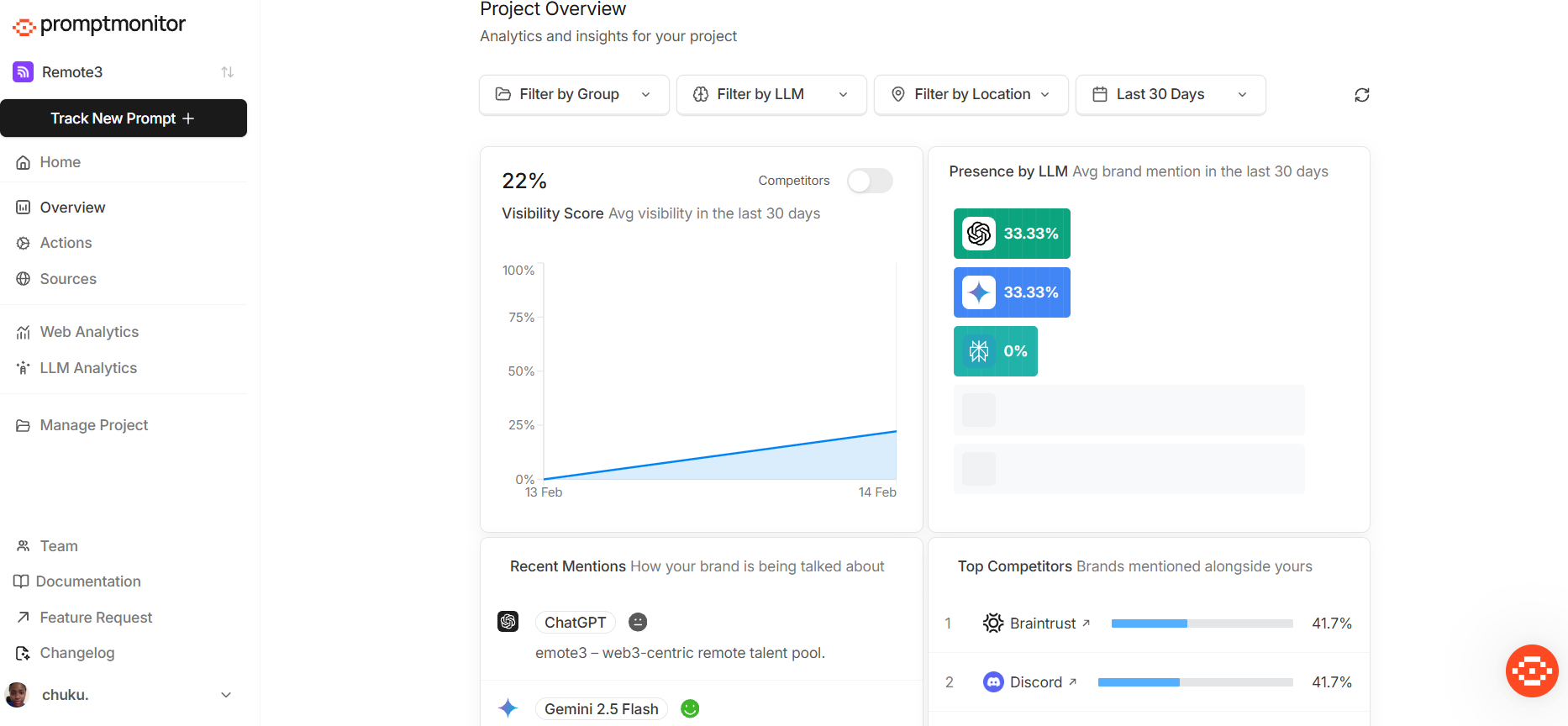
Task: Click the Discord logo icon
Action: [x=993, y=682]
